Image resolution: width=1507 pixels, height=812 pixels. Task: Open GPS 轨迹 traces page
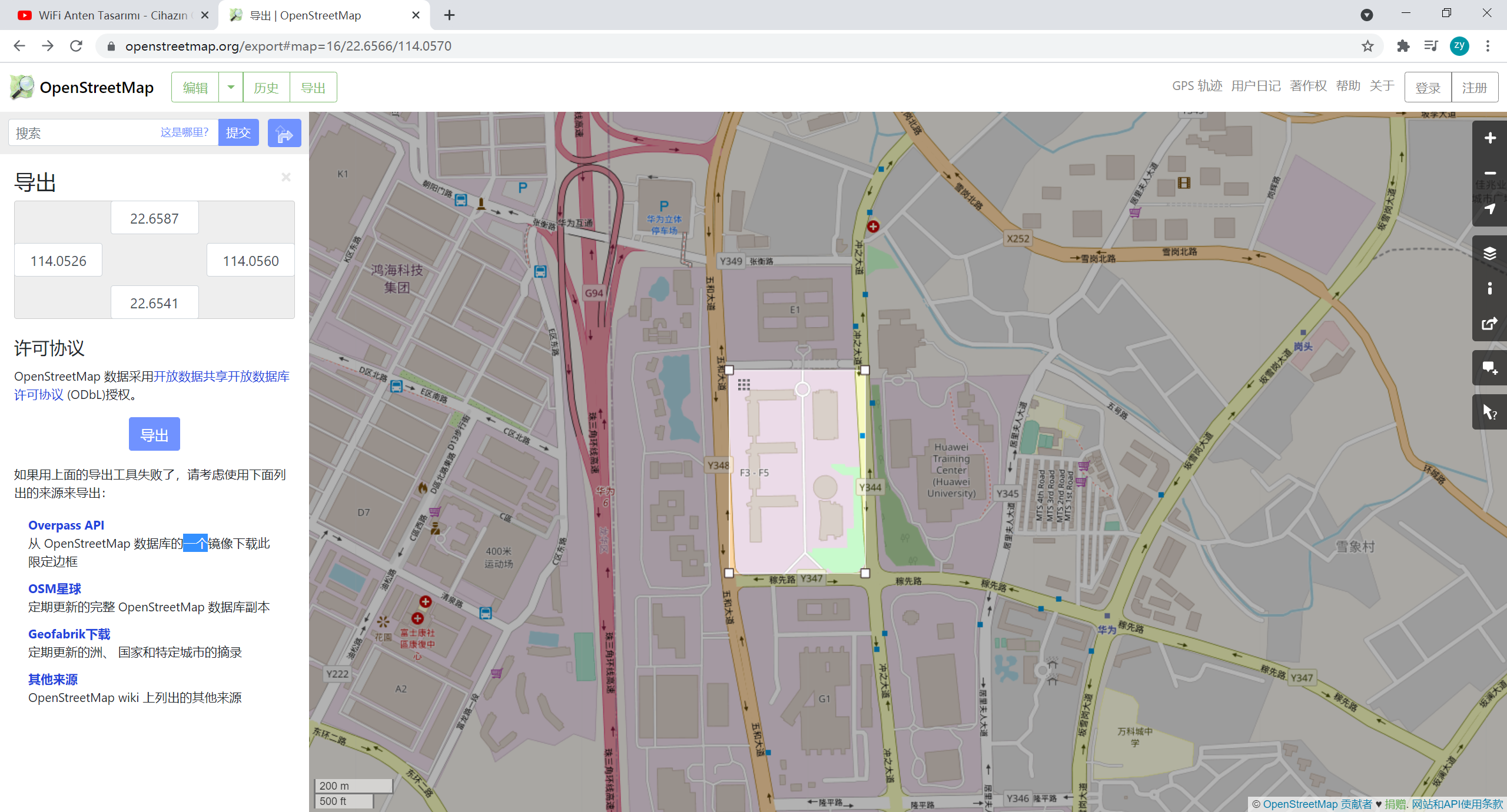tap(1197, 86)
